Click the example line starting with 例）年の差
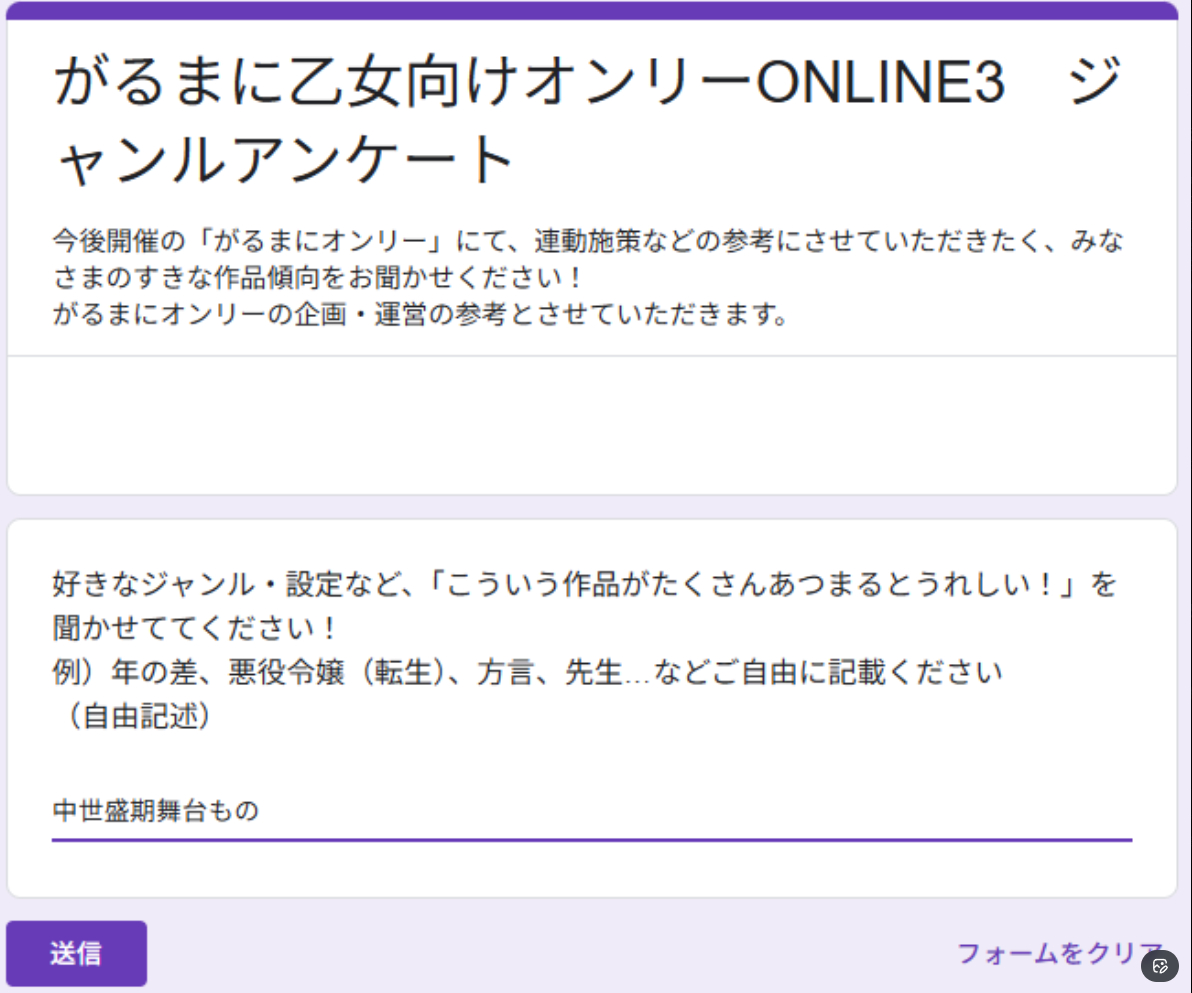This screenshot has width=1192, height=993. coord(526,673)
